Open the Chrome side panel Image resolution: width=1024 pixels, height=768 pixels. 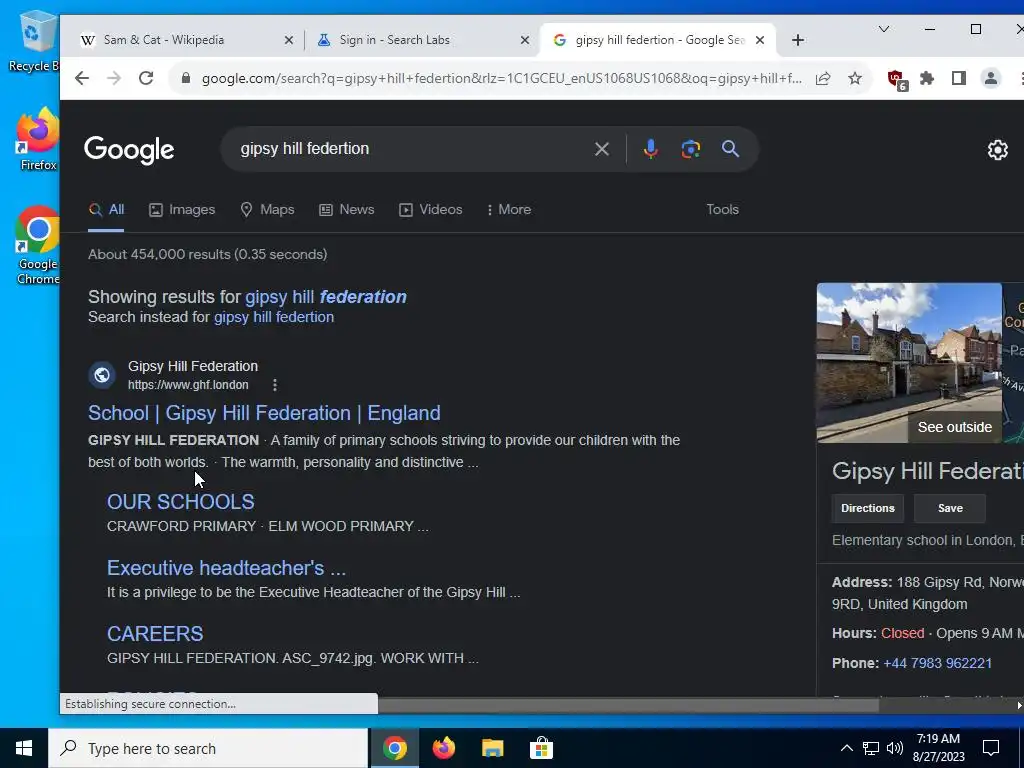[x=958, y=78]
